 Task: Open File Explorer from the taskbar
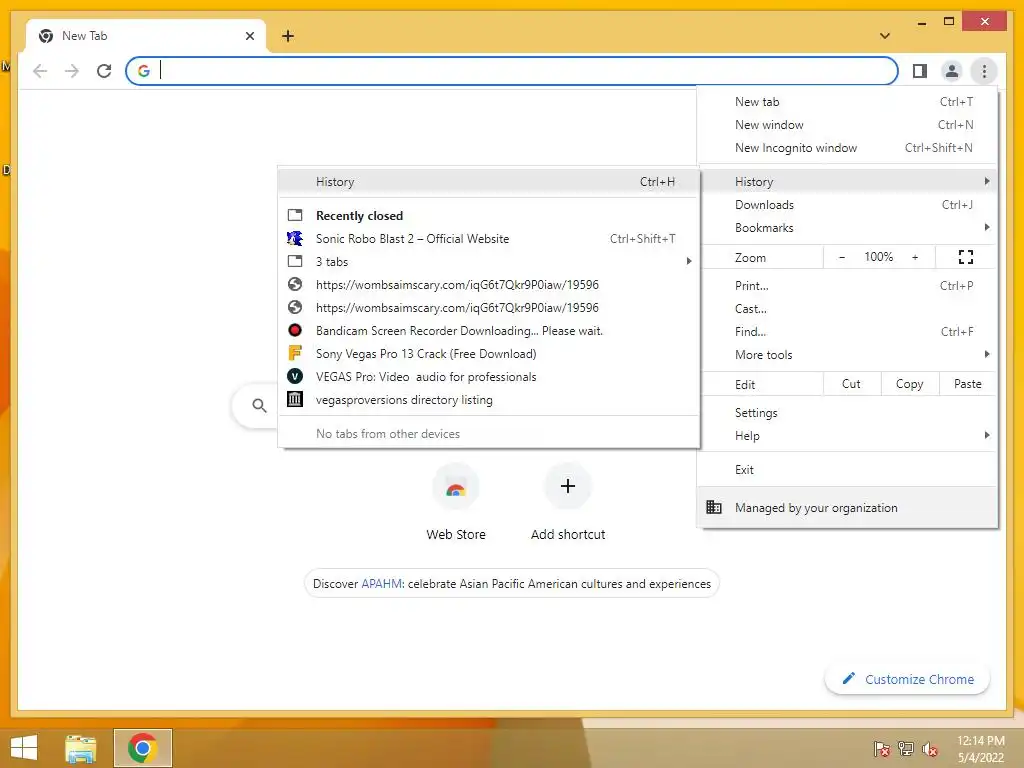[x=81, y=748]
